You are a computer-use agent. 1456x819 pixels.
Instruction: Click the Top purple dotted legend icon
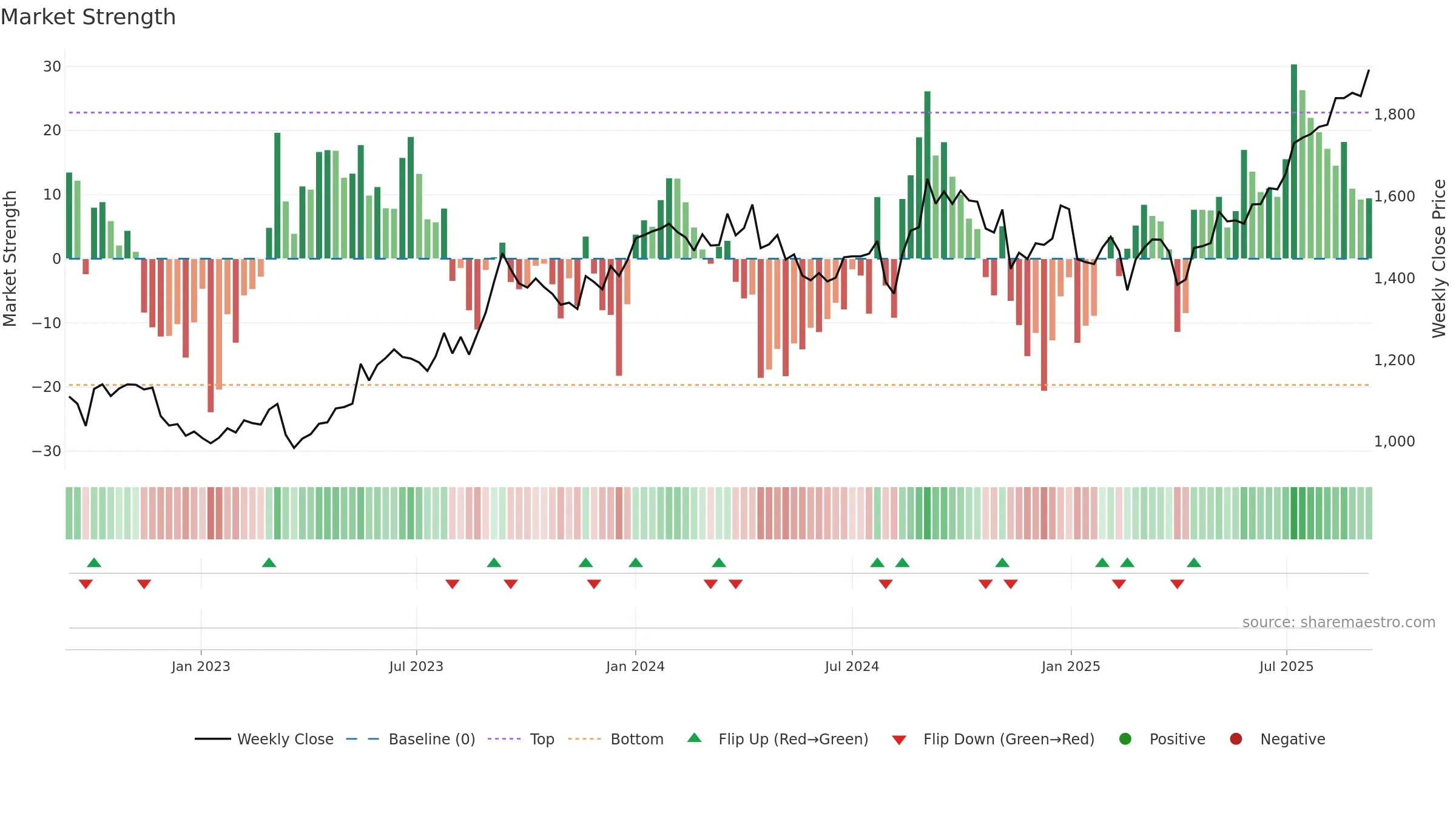(x=504, y=739)
